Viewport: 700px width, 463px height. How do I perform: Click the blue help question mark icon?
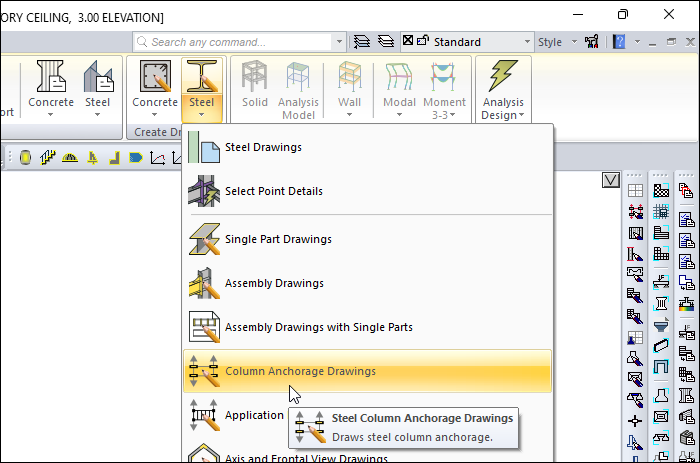click(x=619, y=42)
